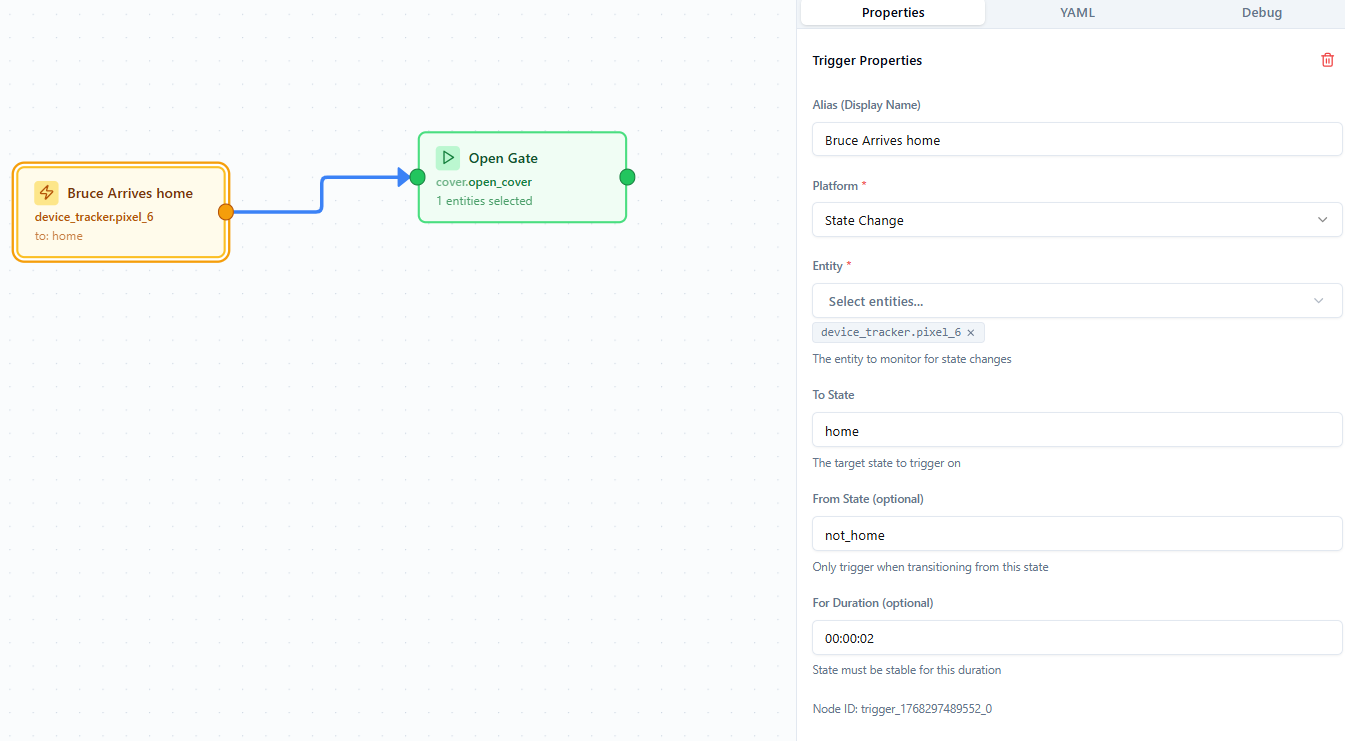Image resolution: width=1345 pixels, height=741 pixels.
Task: Click orange output handle of trigger node
Action: point(226,211)
